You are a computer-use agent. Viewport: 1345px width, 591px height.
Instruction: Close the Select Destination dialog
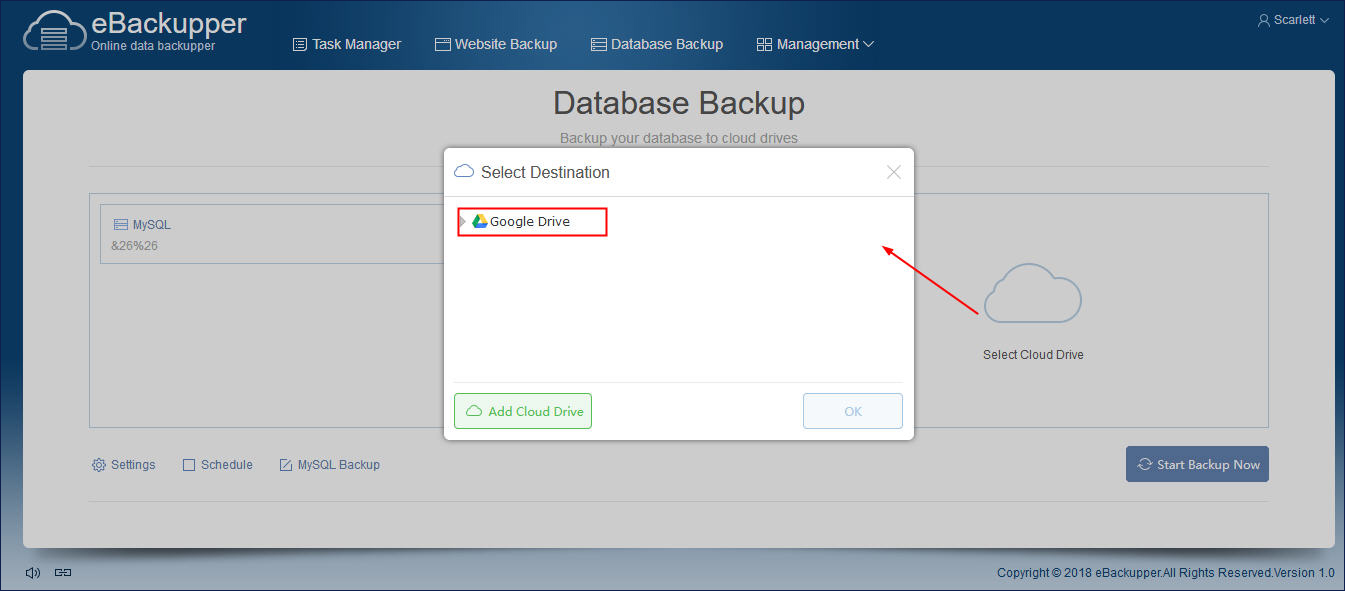(x=894, y=172)
